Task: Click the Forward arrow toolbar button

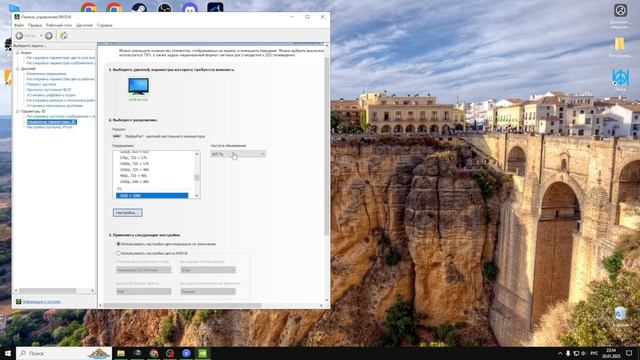Action: (49, 36)
